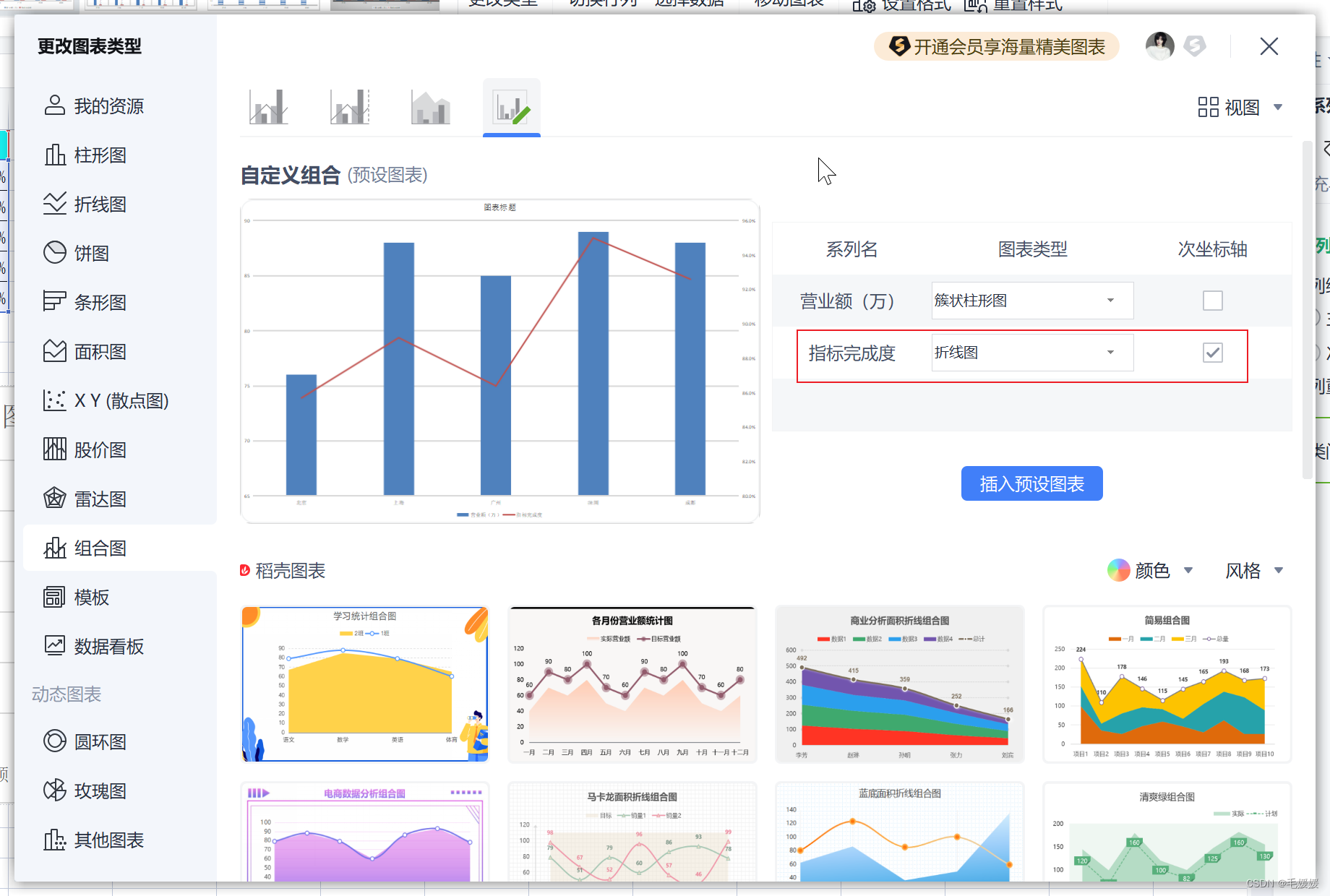This screenshot has height=896, width=1330.
Task: Uncheck secondary axis for 指标完成度
Action: [1213, 353]
